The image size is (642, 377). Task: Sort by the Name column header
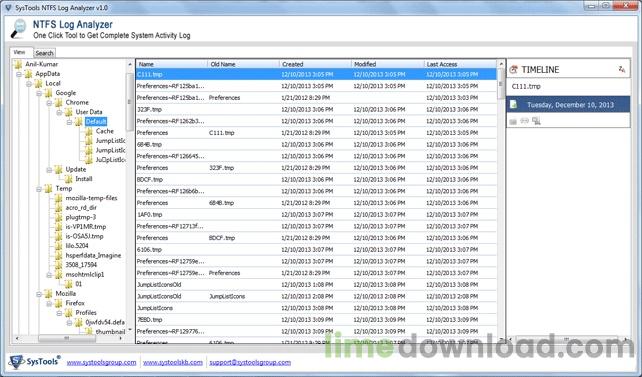[172, 64]
